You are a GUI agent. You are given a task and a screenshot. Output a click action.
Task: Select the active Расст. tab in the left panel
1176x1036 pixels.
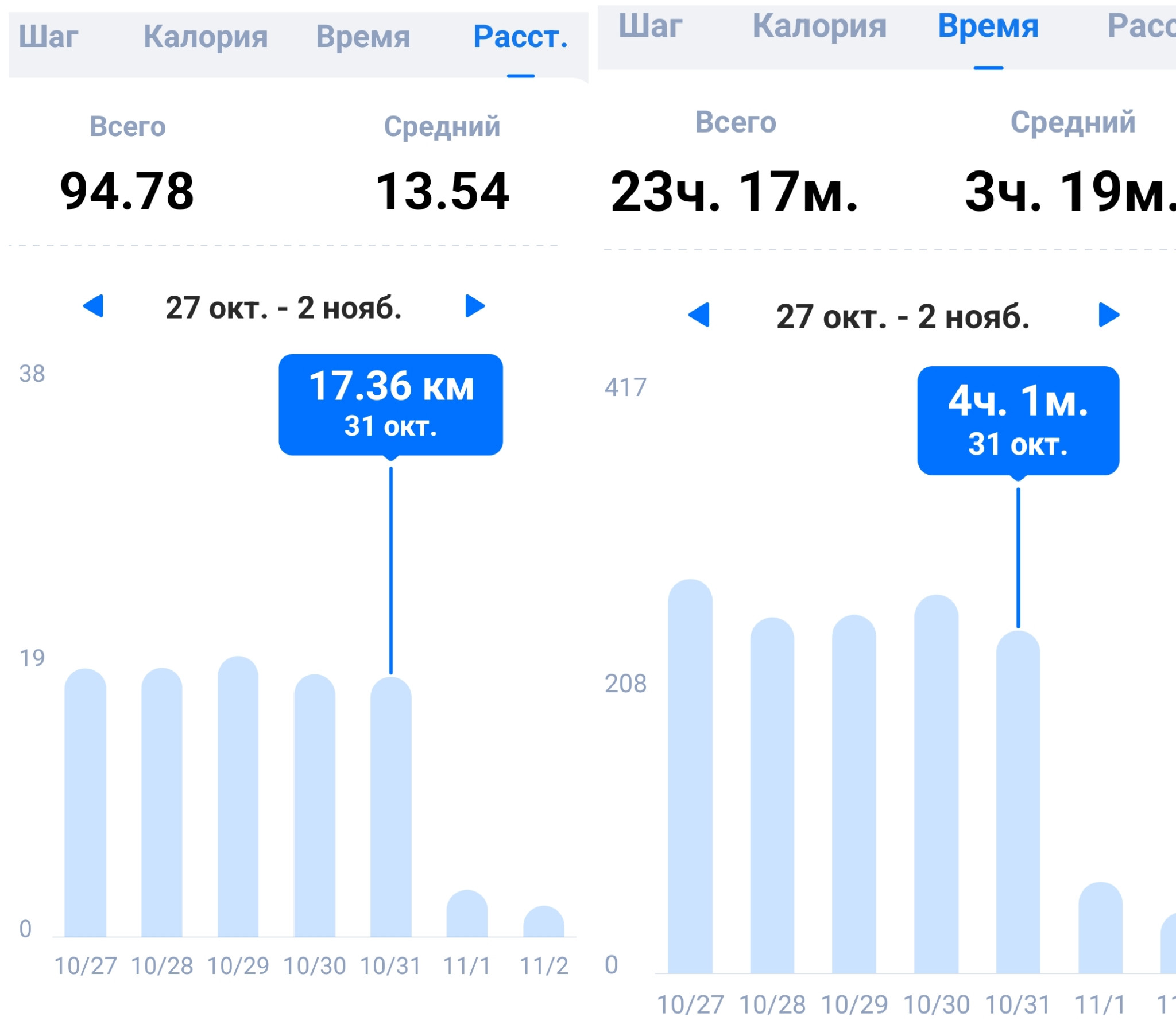521,37
